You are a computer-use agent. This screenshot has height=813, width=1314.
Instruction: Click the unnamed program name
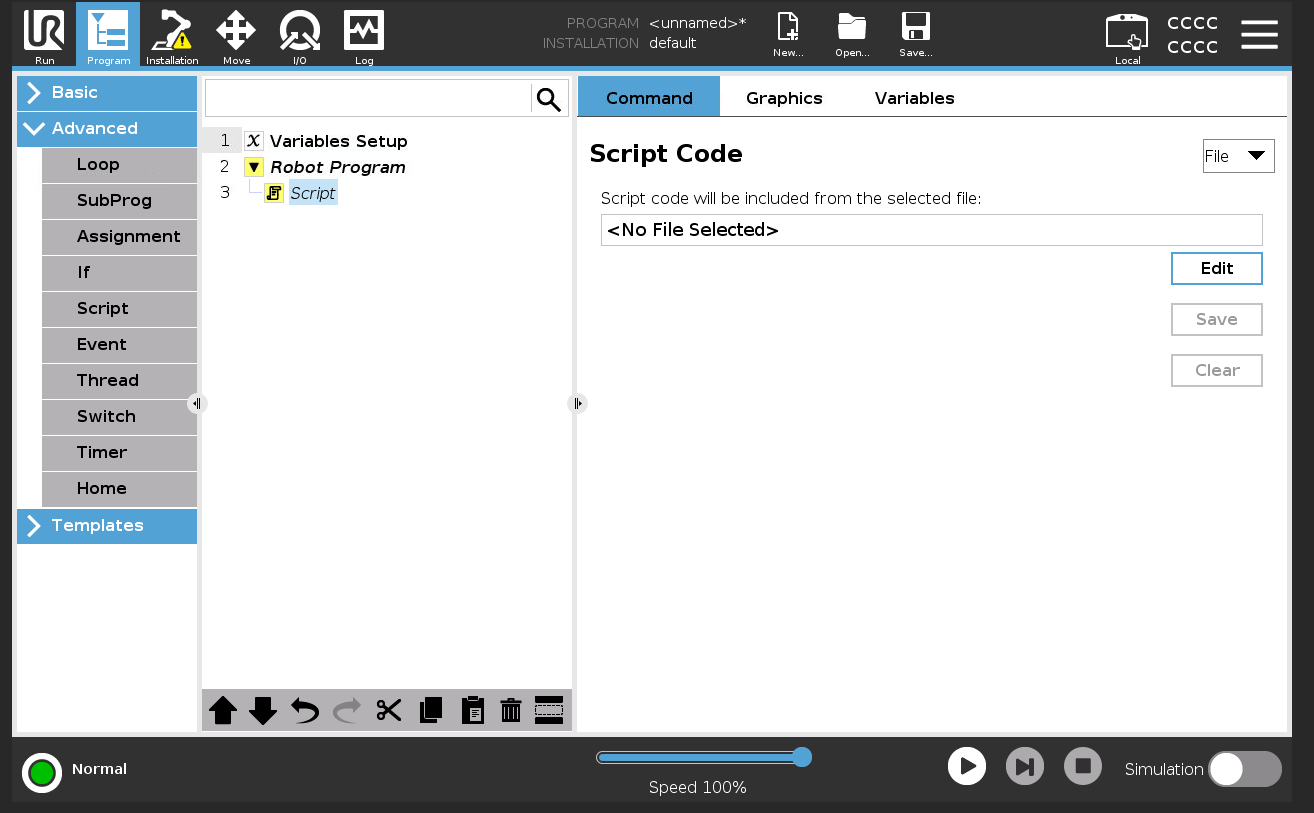[x=697, y=23]
